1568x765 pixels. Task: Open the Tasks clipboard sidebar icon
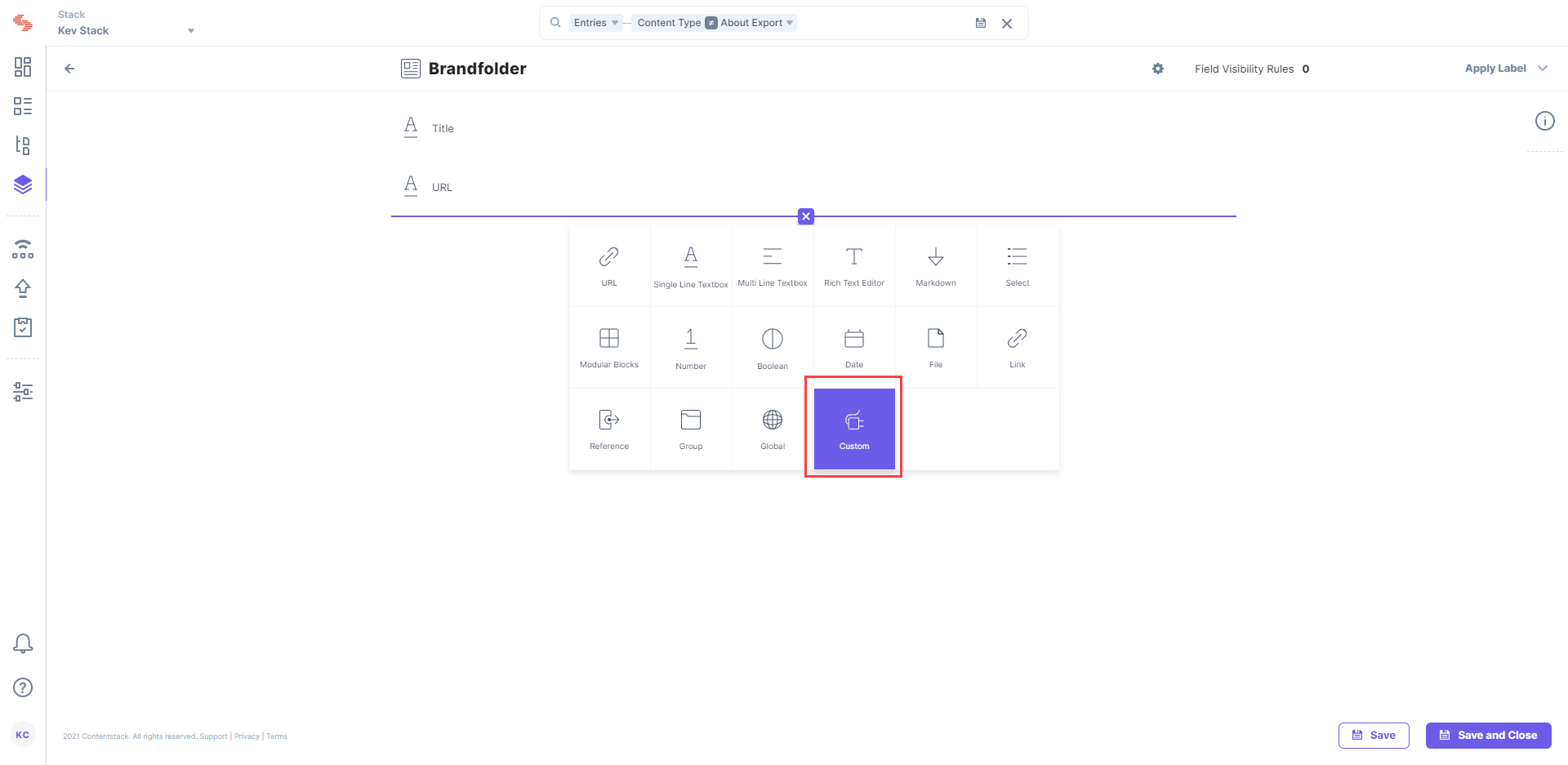(23, 327)
